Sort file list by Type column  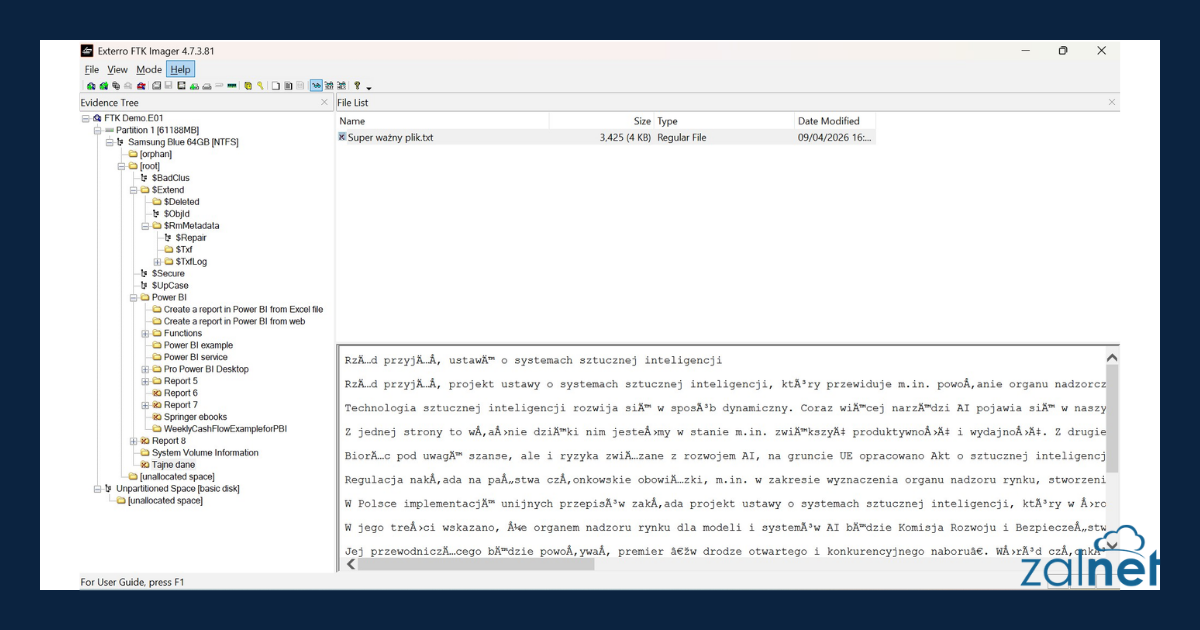723,121
